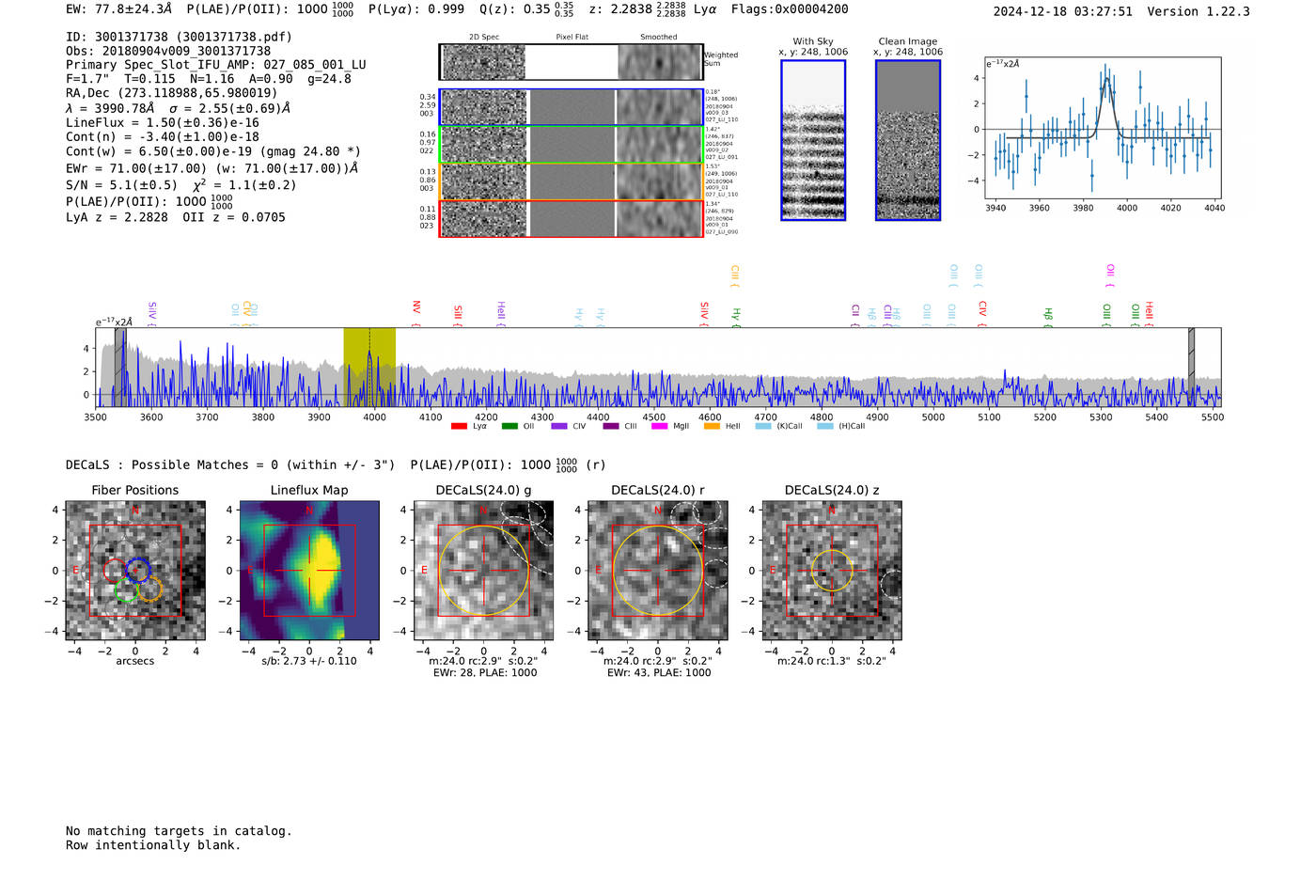1316x896 pixels.
Task: Open the DECaLS(24.0) z image
Action: [x=832, y=571]
